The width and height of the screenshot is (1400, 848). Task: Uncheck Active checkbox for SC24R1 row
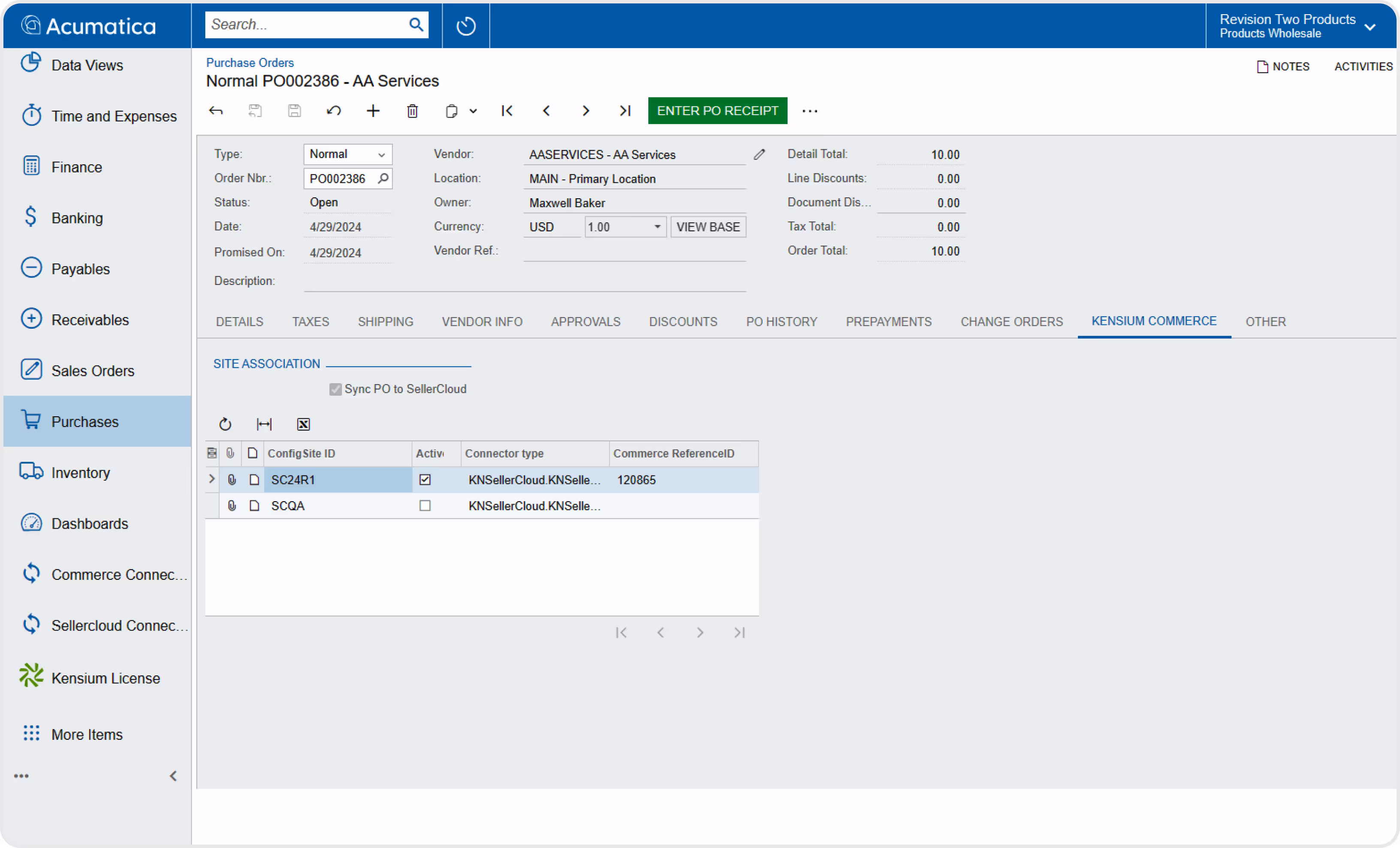point(425,480)
